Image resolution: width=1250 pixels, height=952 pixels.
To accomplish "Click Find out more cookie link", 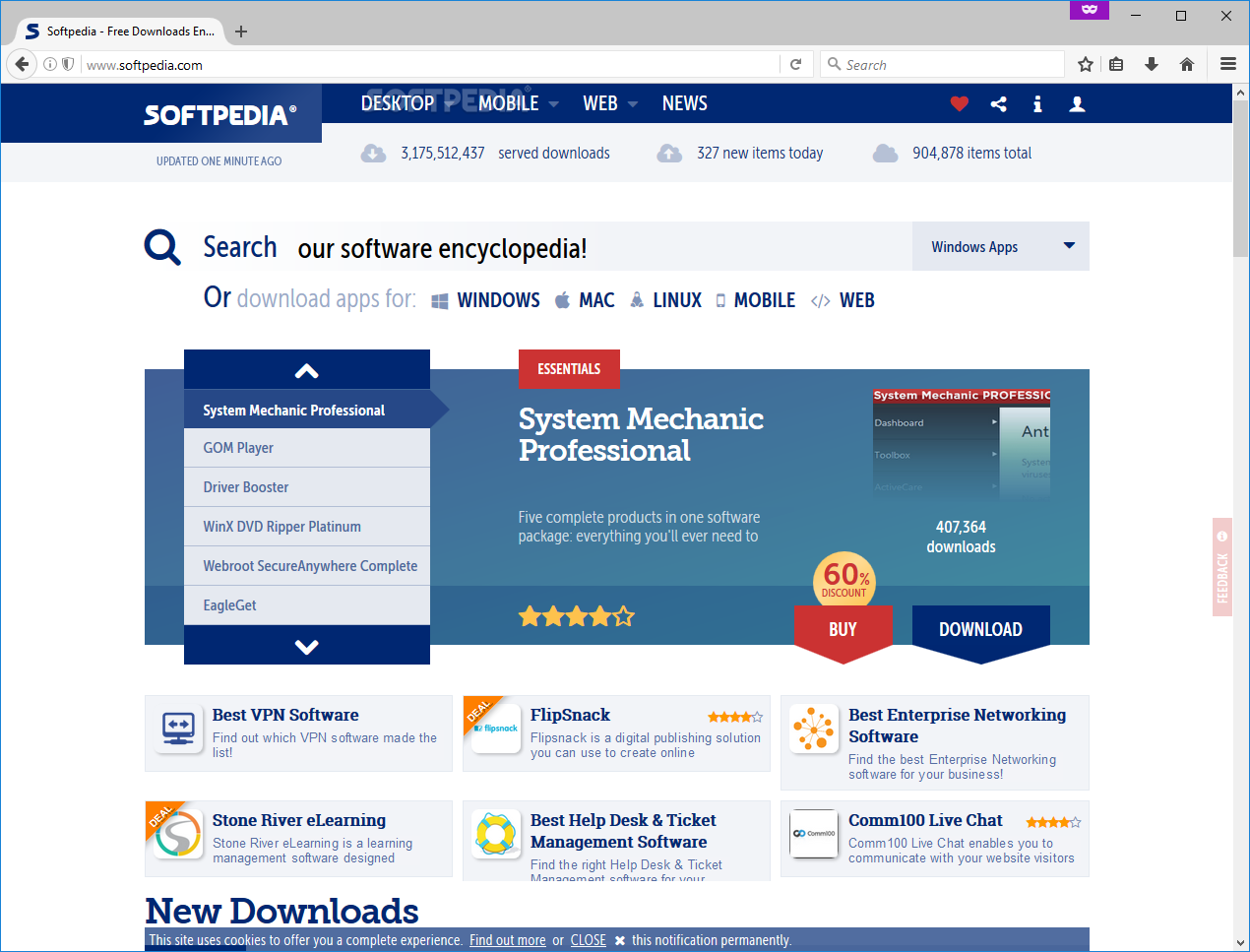I will tap(507, 940).
